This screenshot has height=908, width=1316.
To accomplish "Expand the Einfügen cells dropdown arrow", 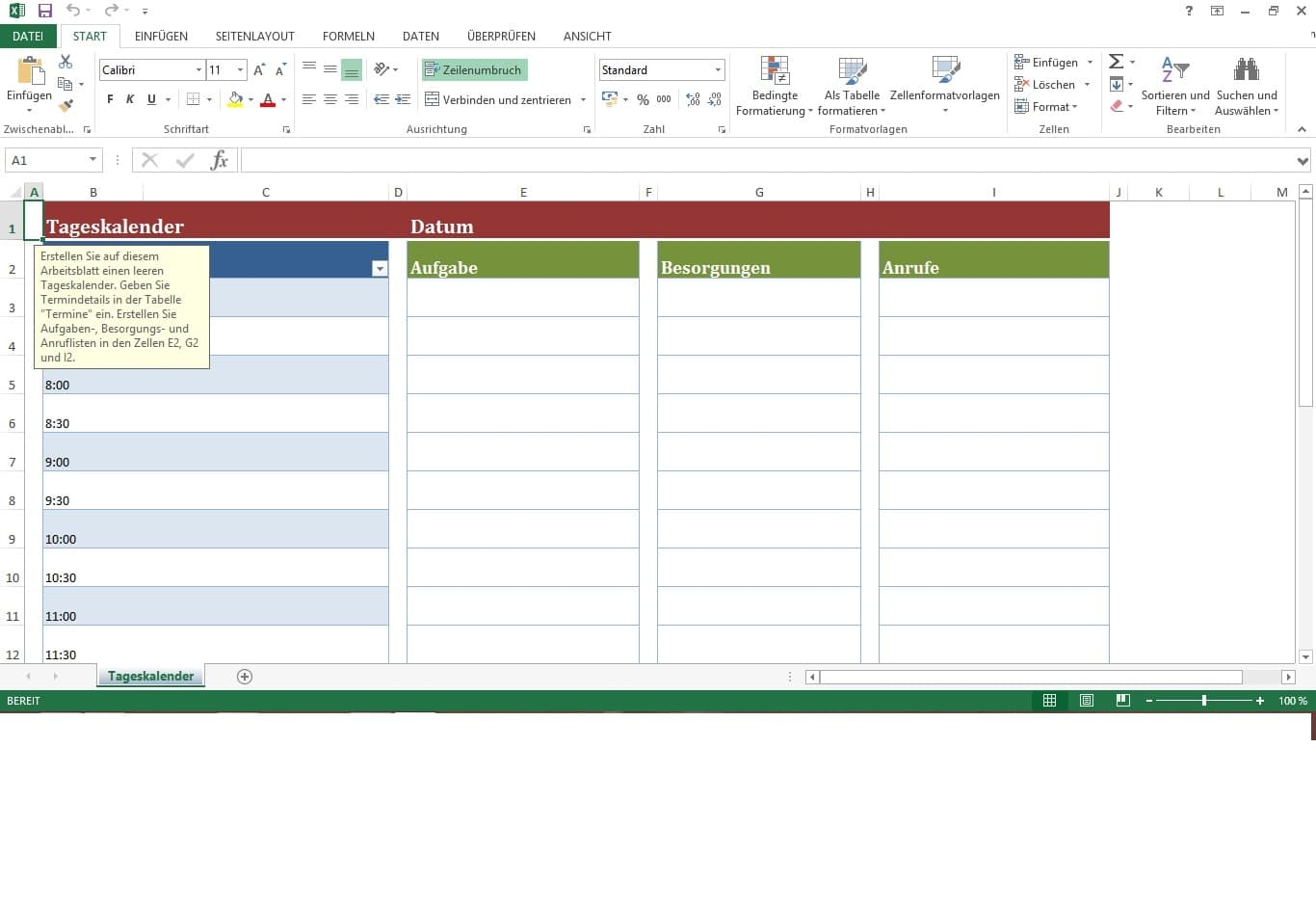I will [x=1090, y=62].
